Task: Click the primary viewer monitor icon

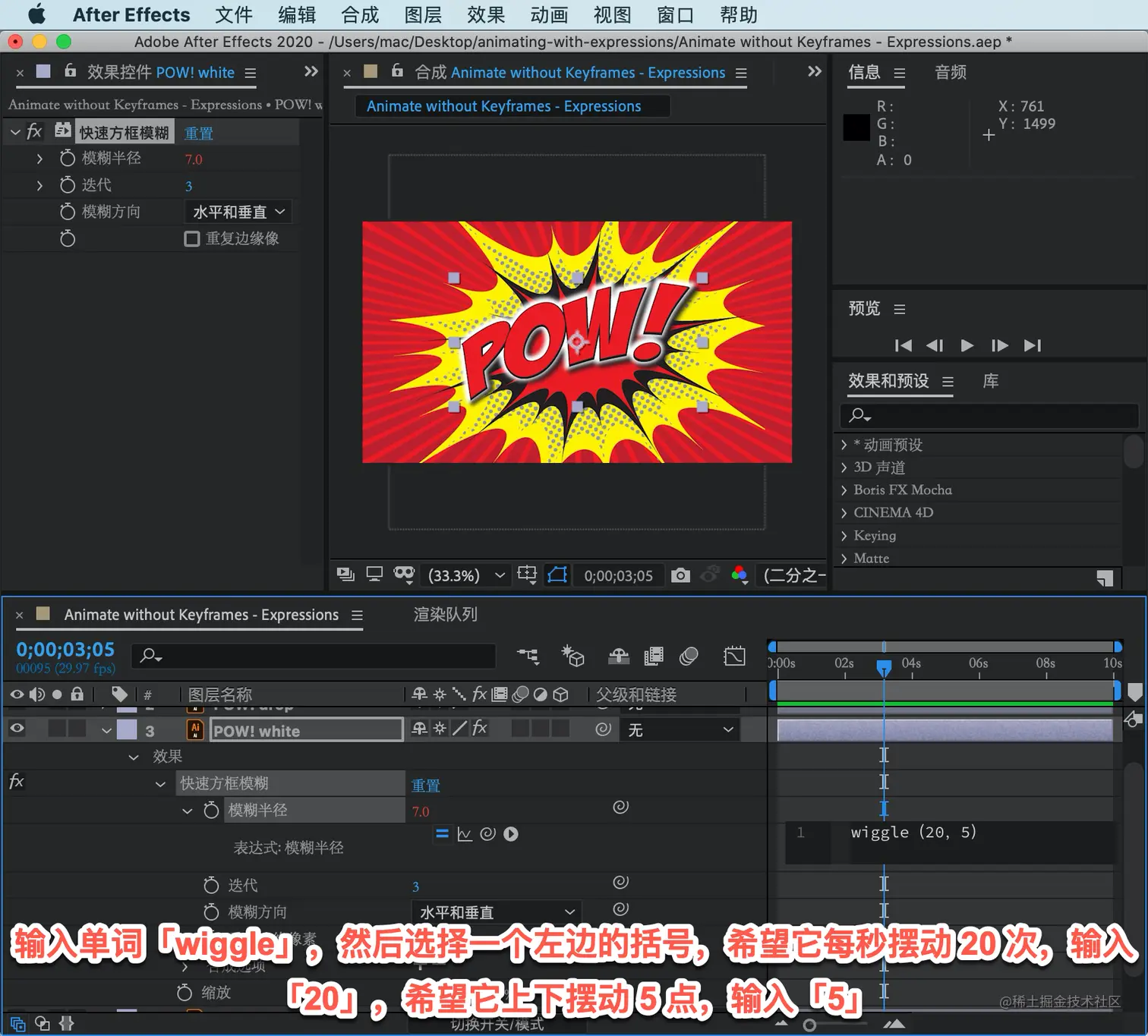Action: coord(374,575)
